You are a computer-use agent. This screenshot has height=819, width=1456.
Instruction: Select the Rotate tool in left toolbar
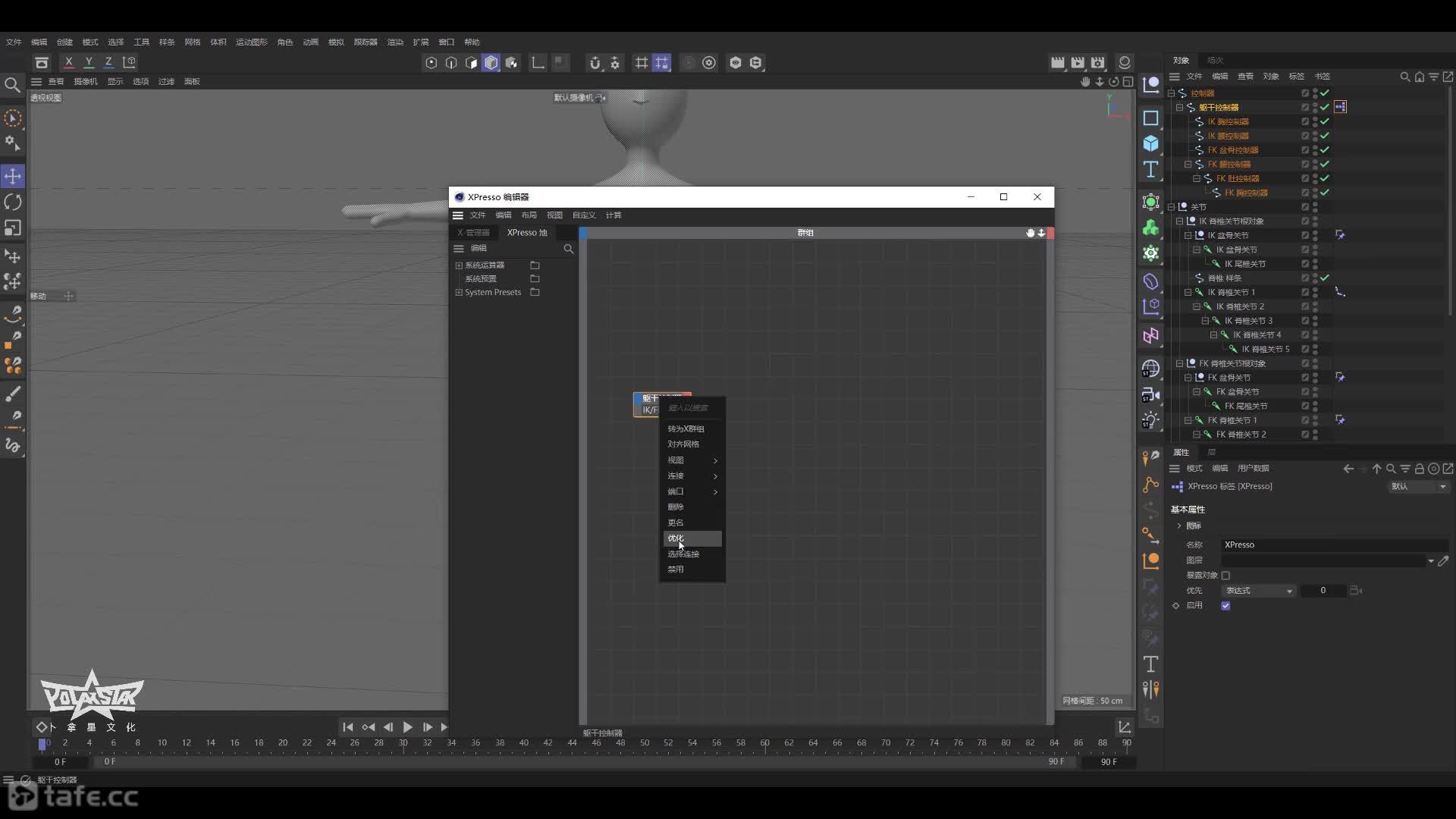tap(13, 202)
